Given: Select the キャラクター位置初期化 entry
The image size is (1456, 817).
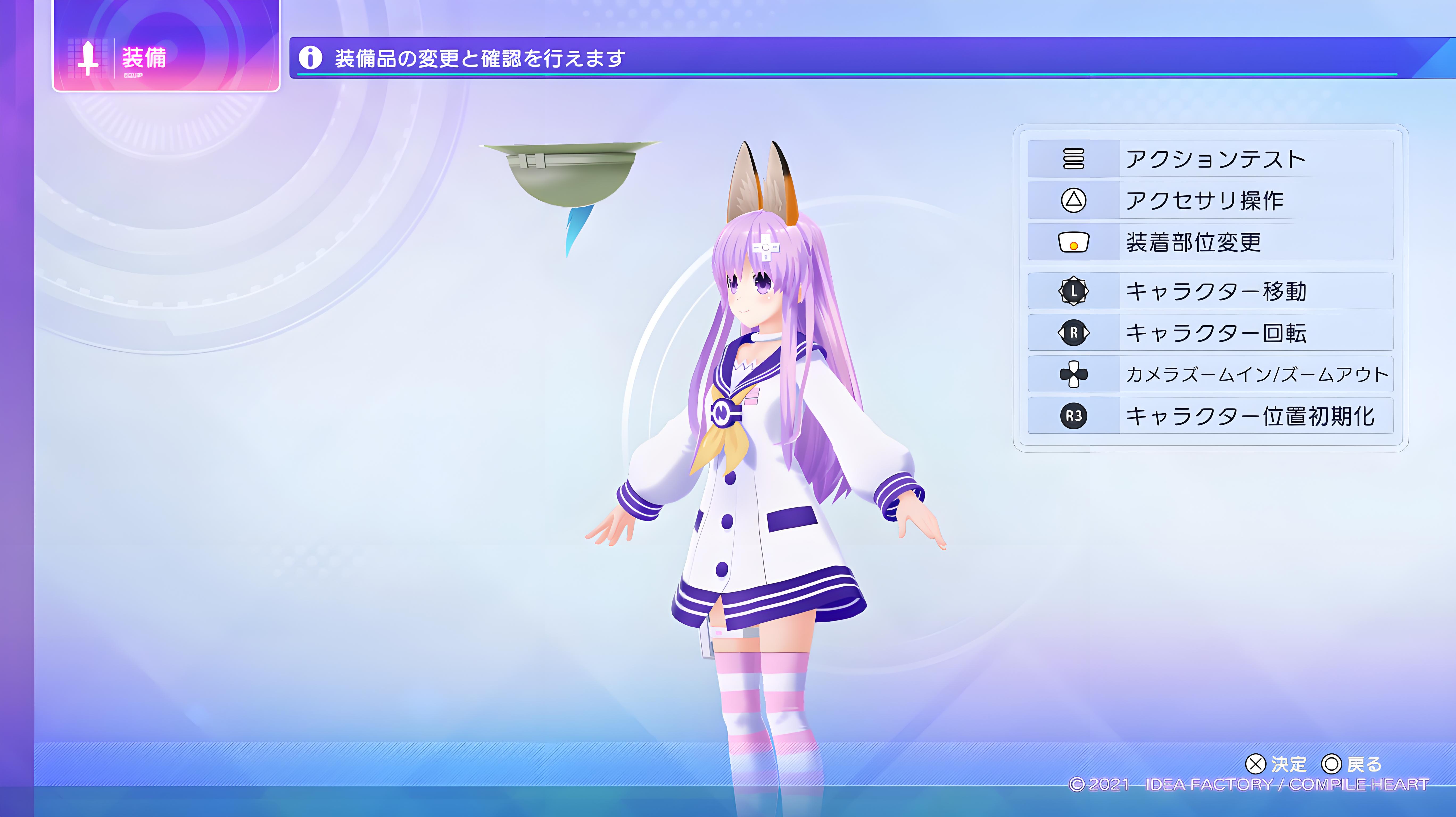Looking at the screenshot, I should click(1210, 416).
